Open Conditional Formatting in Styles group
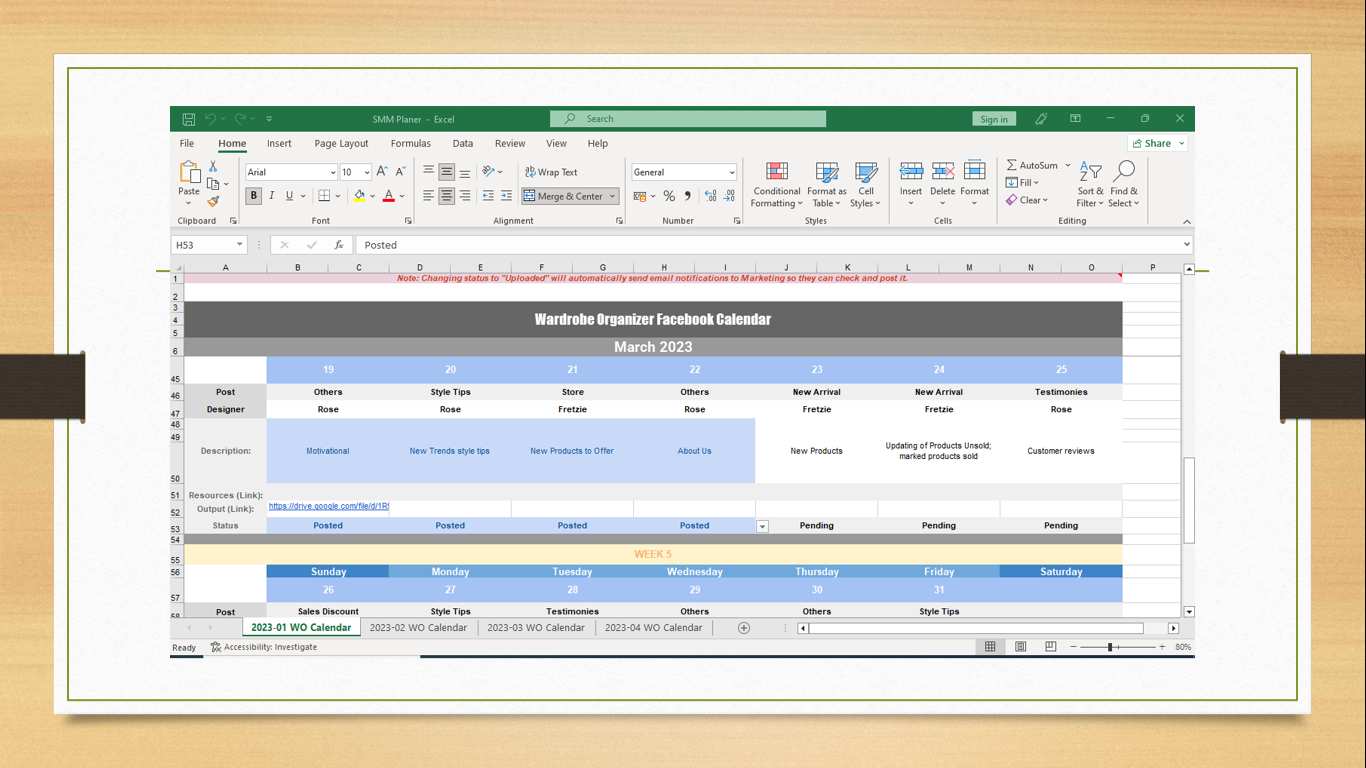This screenshot has width=1366, height=768. [777, 185]
